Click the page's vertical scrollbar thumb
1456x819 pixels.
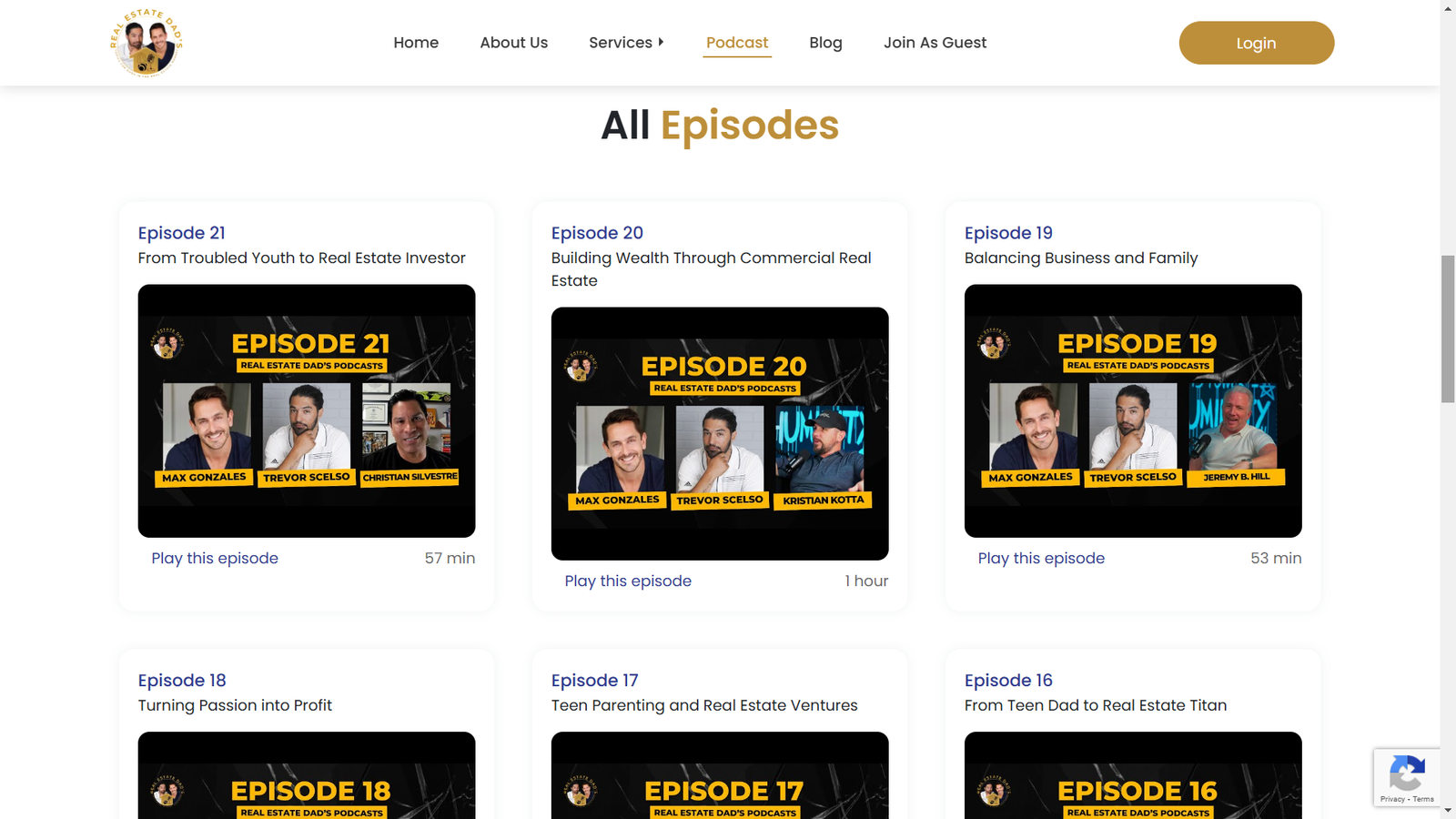coord(1448,328)
